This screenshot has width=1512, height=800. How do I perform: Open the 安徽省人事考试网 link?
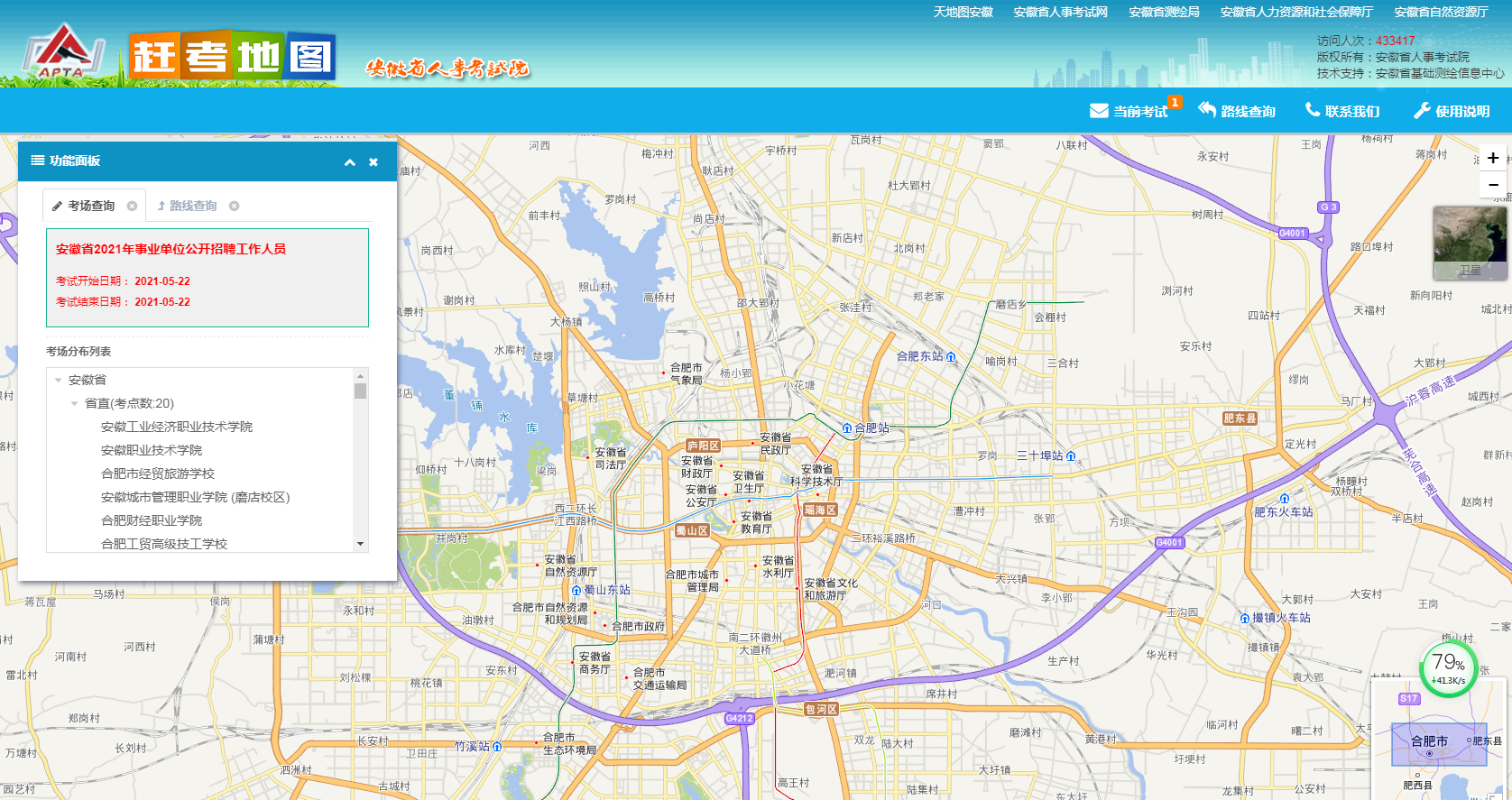click(x=1060, y=12)
